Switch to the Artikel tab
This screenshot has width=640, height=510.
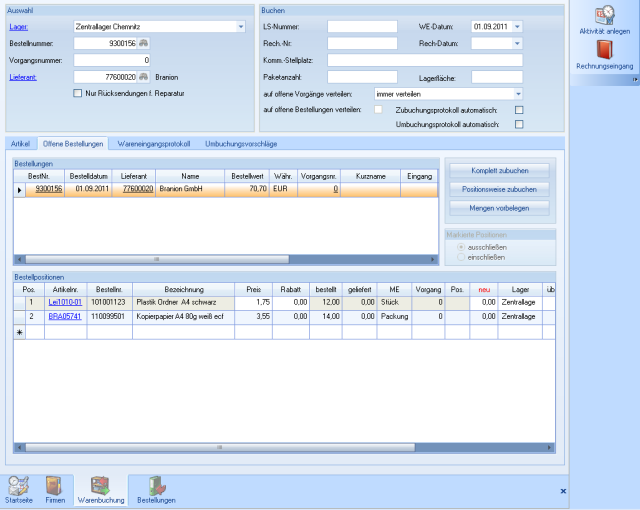point(20,145)
